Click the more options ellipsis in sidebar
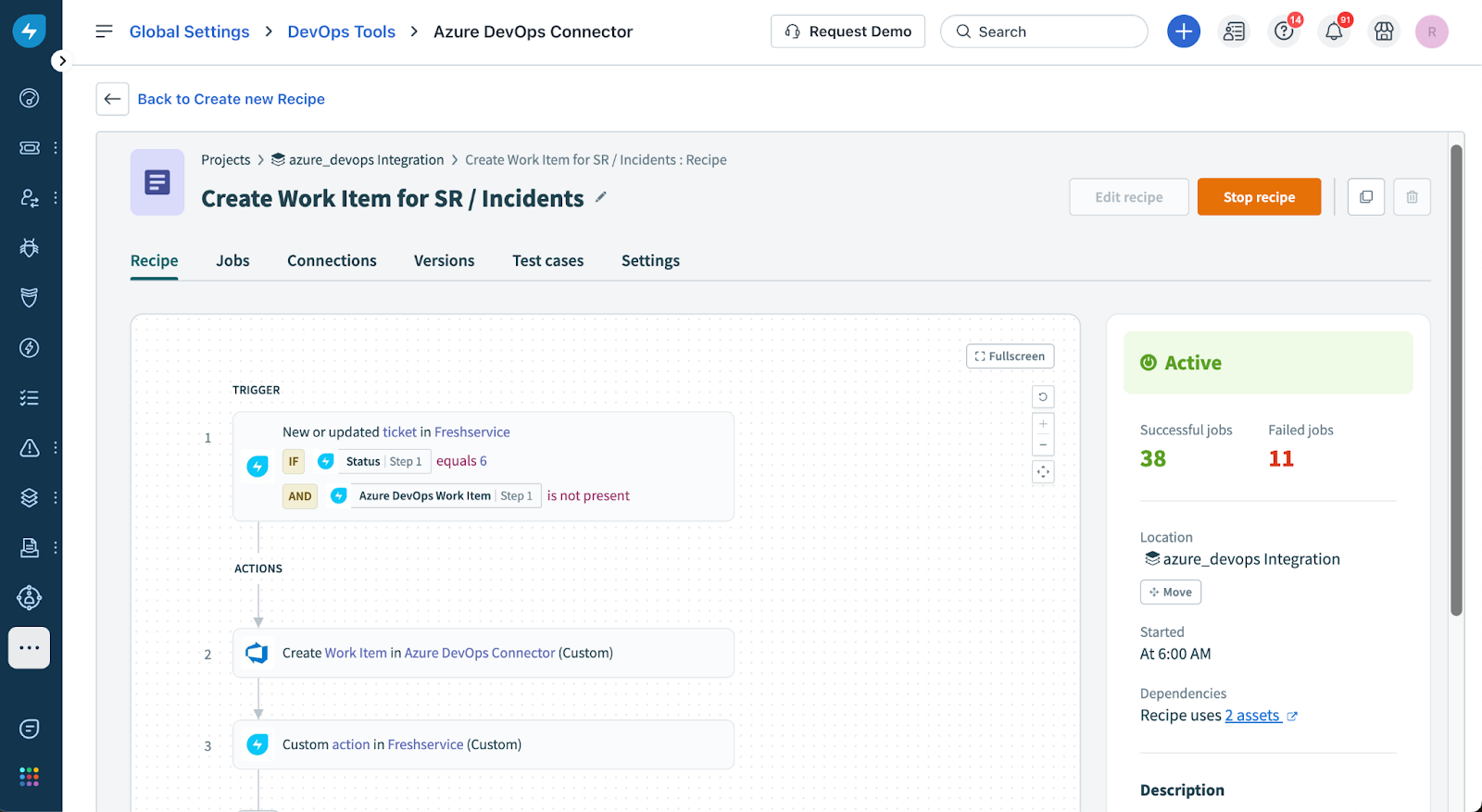The image size is (1482, 812). pyautogui.click(x=30, y=648)
